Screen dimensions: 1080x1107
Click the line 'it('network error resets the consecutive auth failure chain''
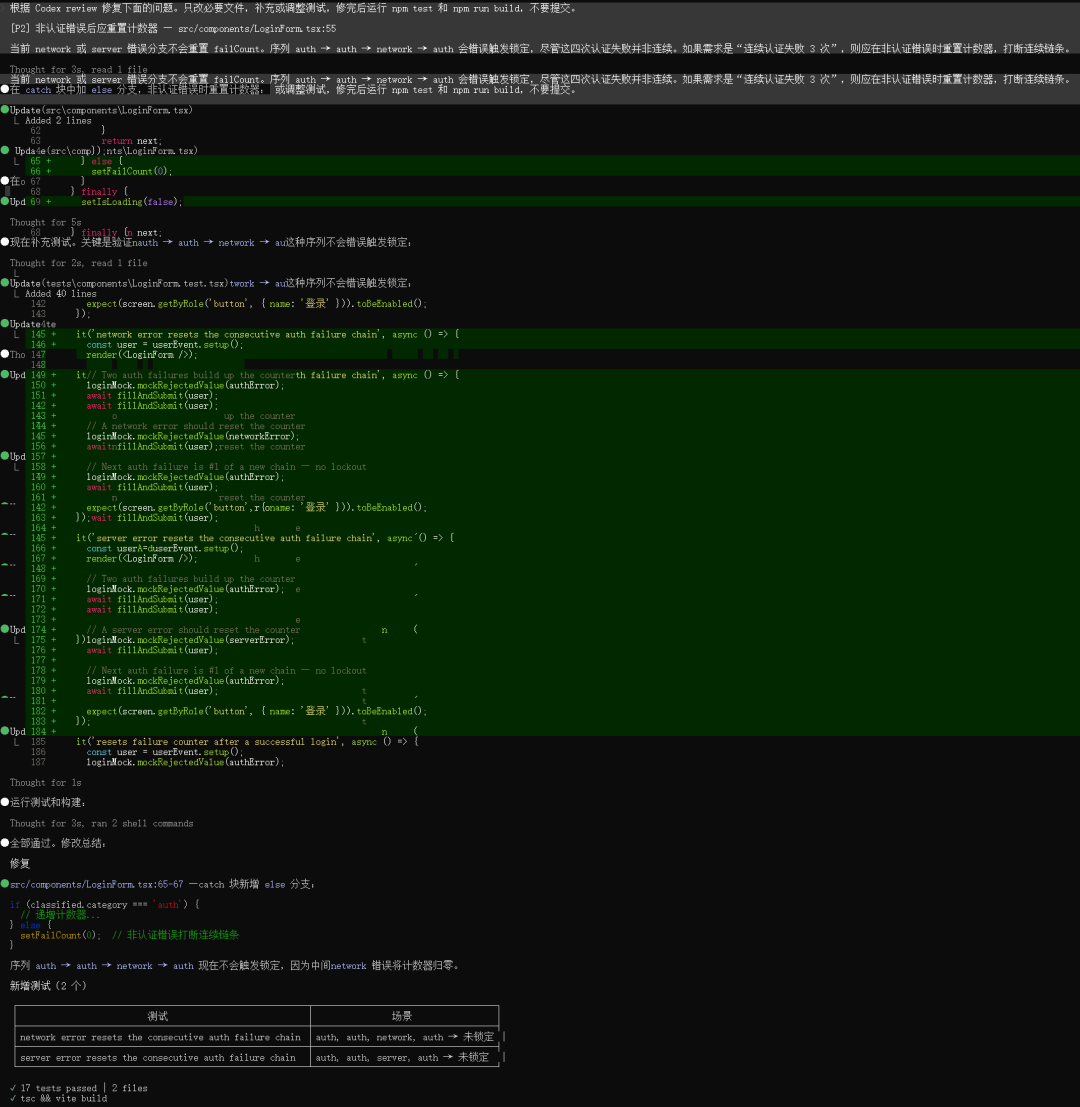268,335
